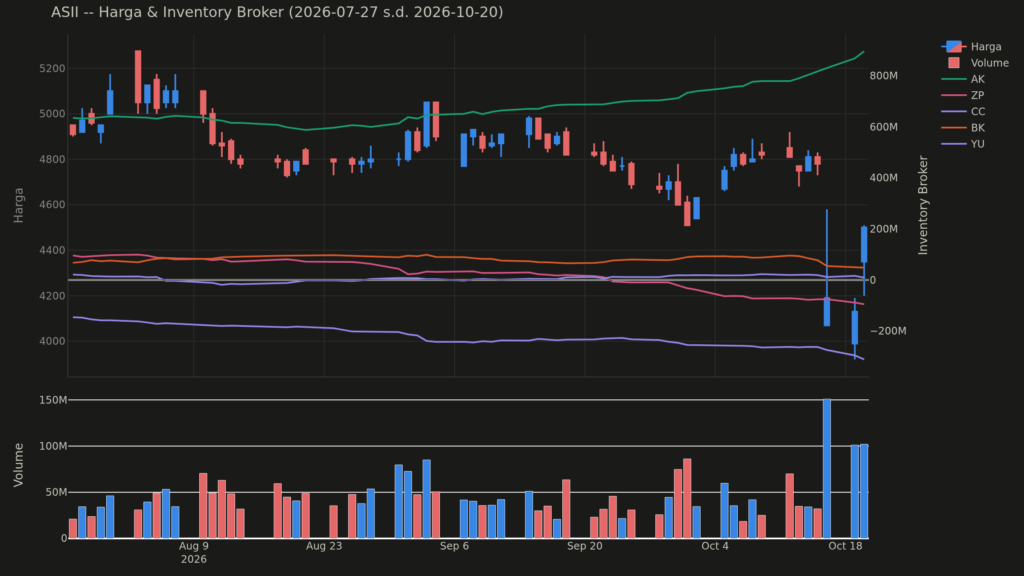Click the 4200 price tick label

[52, 296]
